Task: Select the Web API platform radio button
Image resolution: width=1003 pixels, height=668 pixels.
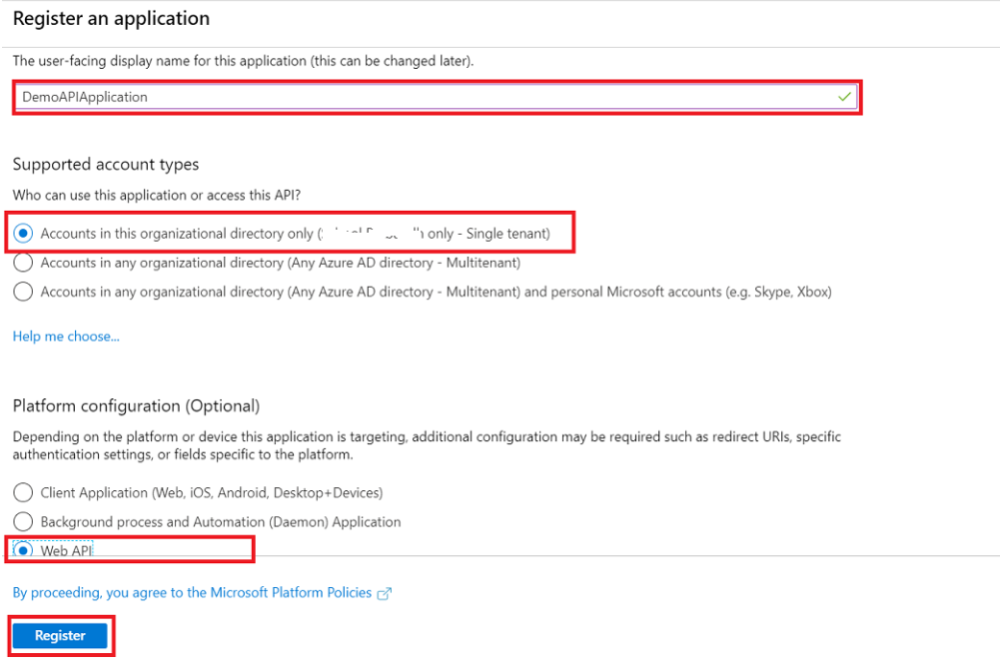Action: click(x=23, y=550)
